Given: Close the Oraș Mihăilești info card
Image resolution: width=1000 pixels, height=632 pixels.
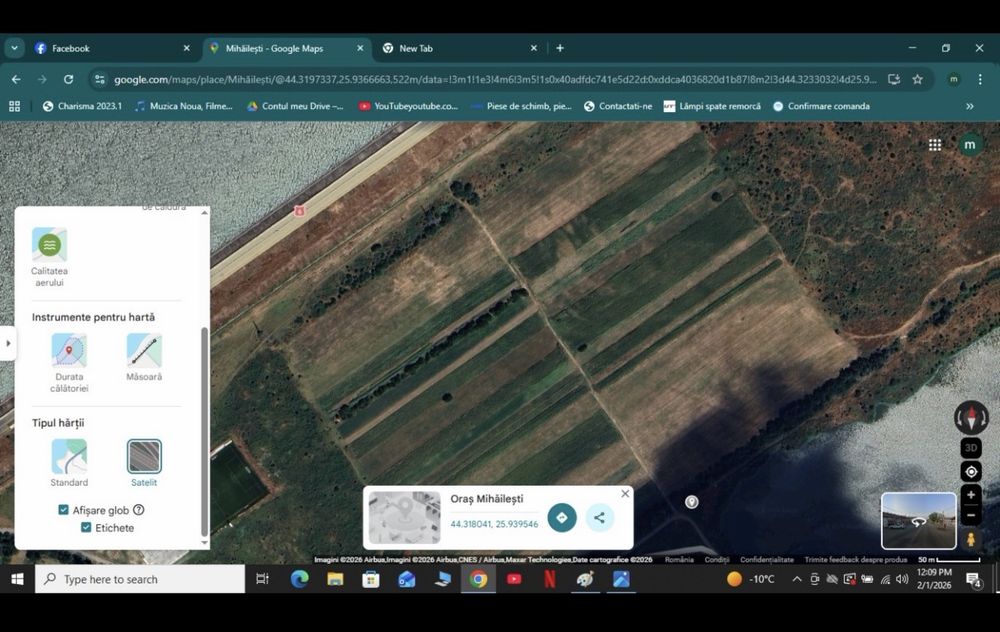Looking at the screenshot, I should 625,494.
